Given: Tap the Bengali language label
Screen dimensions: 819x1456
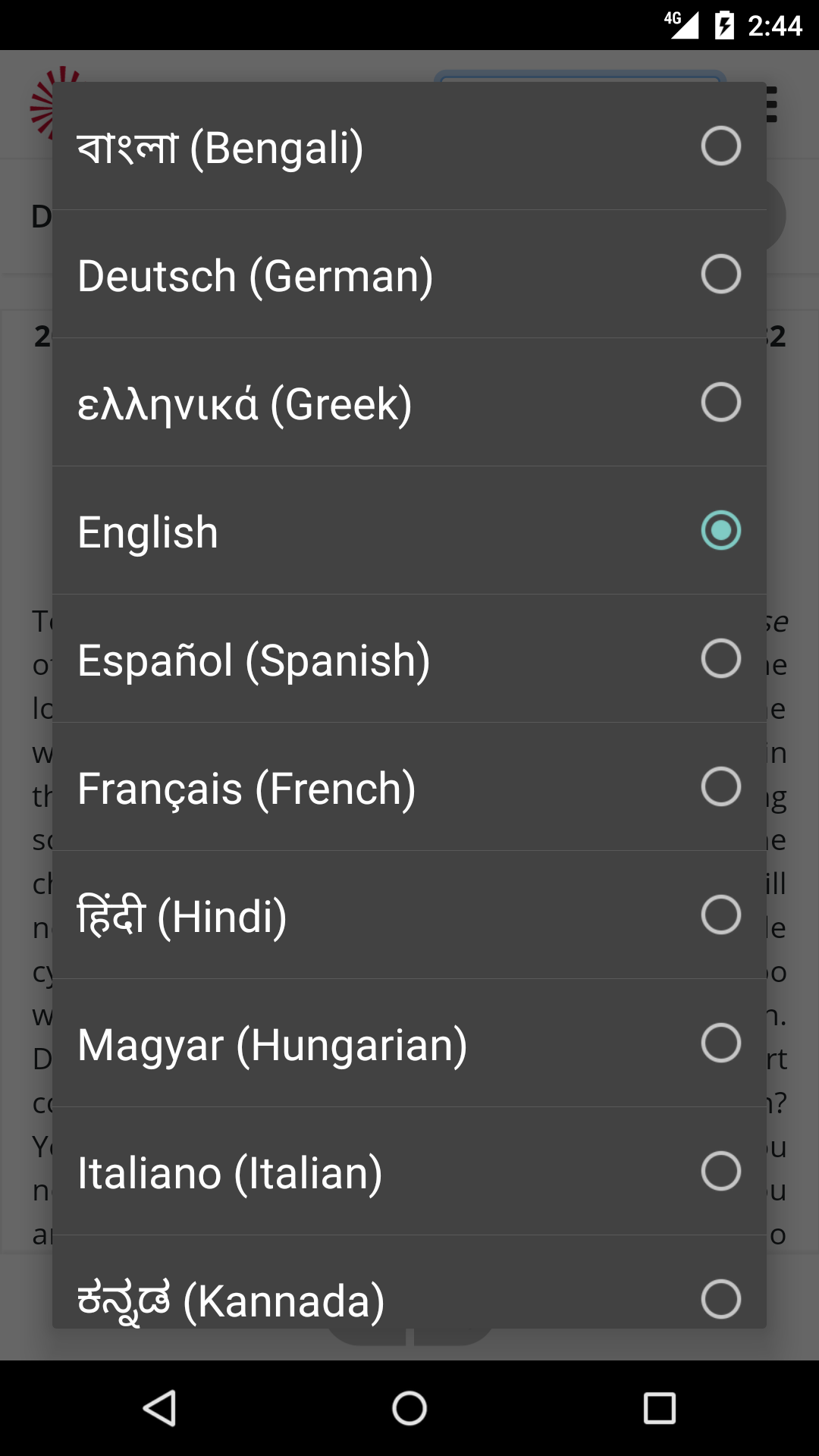Looking at the screenshot, I should pos(220,147).
